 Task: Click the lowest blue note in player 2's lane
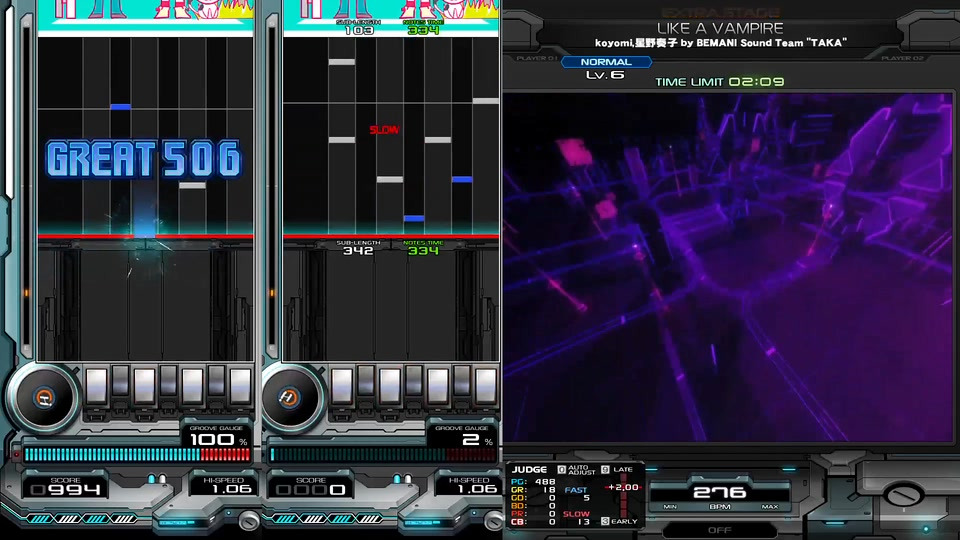(414, 219)
